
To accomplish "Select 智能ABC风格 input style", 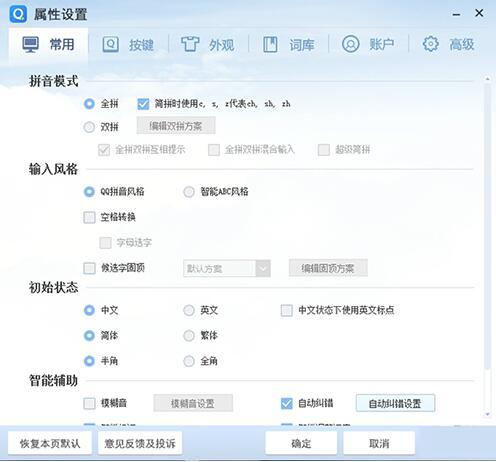I will [x=189, y=192].
